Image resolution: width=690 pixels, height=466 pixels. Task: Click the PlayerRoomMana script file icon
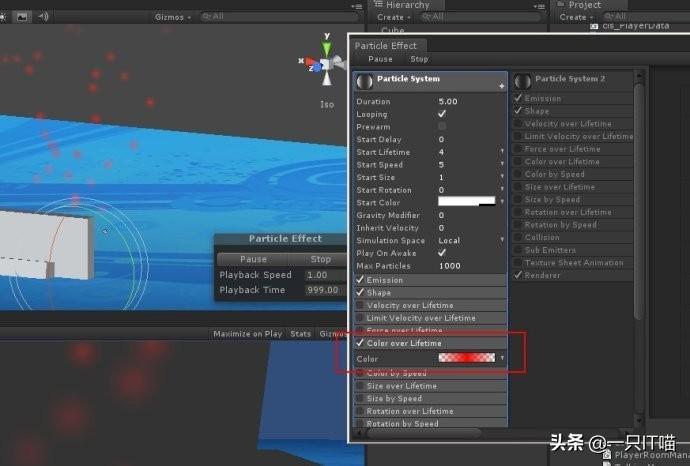click(608, 454)
